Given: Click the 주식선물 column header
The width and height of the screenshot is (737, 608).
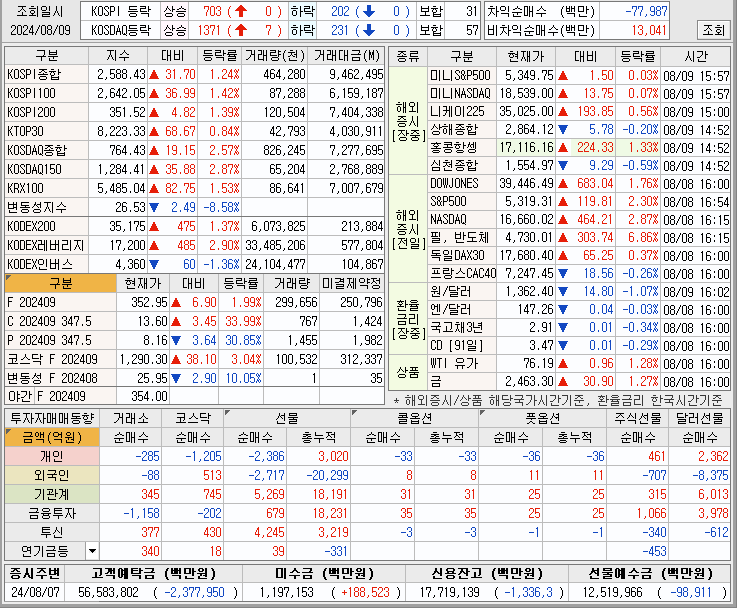Looking at the screenshot, I should pyautogui.click(x=638, y=418).
